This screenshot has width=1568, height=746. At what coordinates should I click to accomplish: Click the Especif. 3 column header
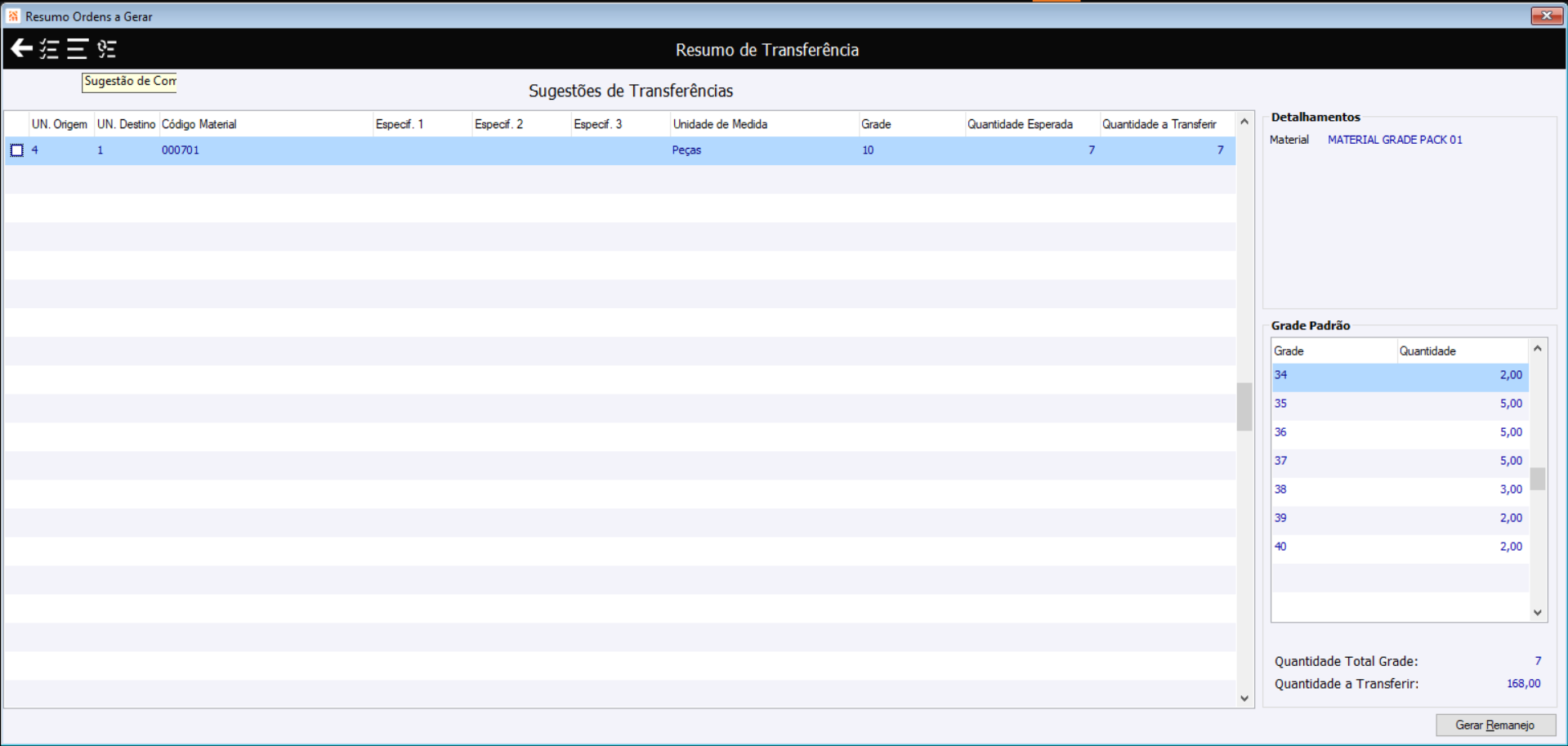pos(620,124)
